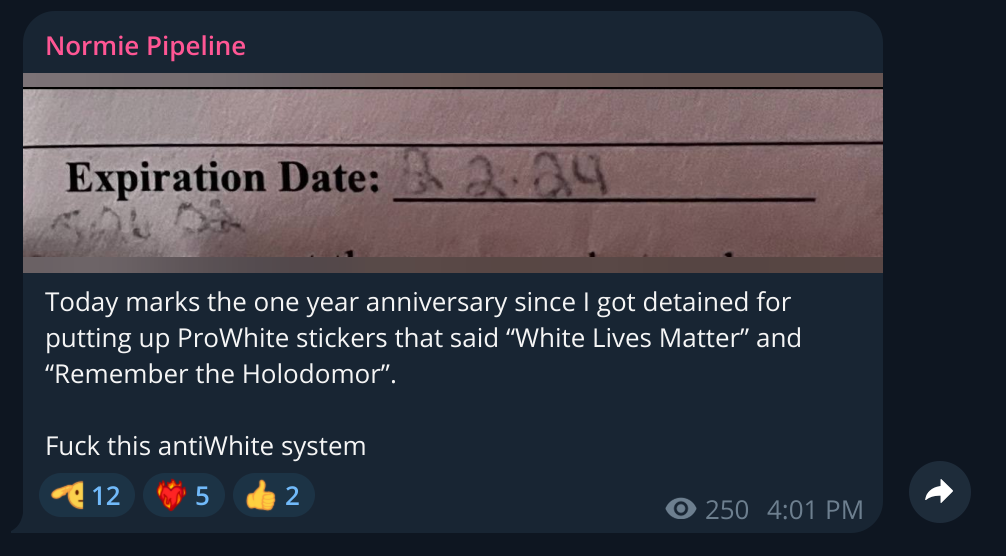Click the share forward arrow button
Image resolution: width=1006 pixels, height=556 pixels.
click(x=939, y=492)
